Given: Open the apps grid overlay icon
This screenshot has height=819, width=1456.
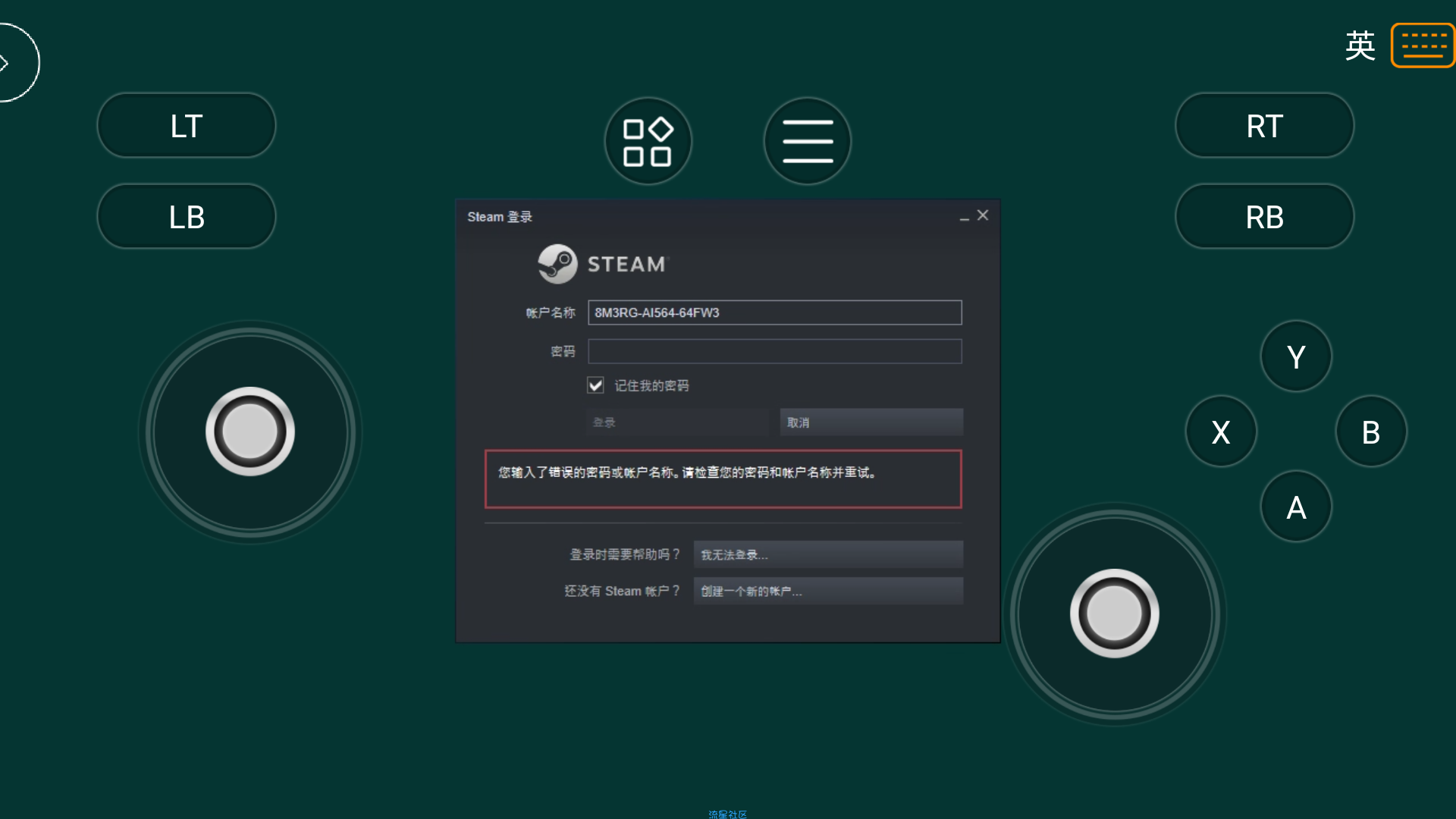Looking at the screenshot, I should pyautogui.click(x=648, y=141).
